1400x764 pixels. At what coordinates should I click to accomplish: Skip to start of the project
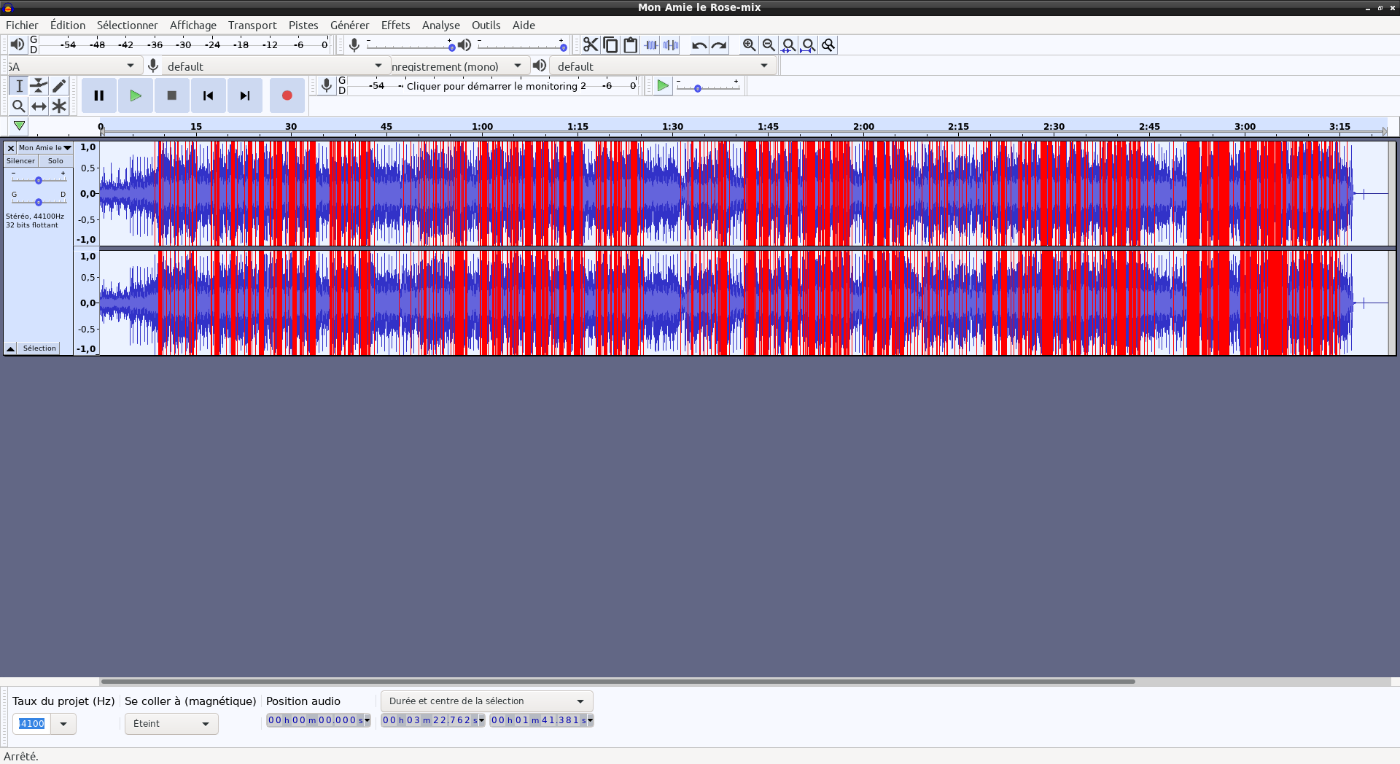tap(208, 96)
